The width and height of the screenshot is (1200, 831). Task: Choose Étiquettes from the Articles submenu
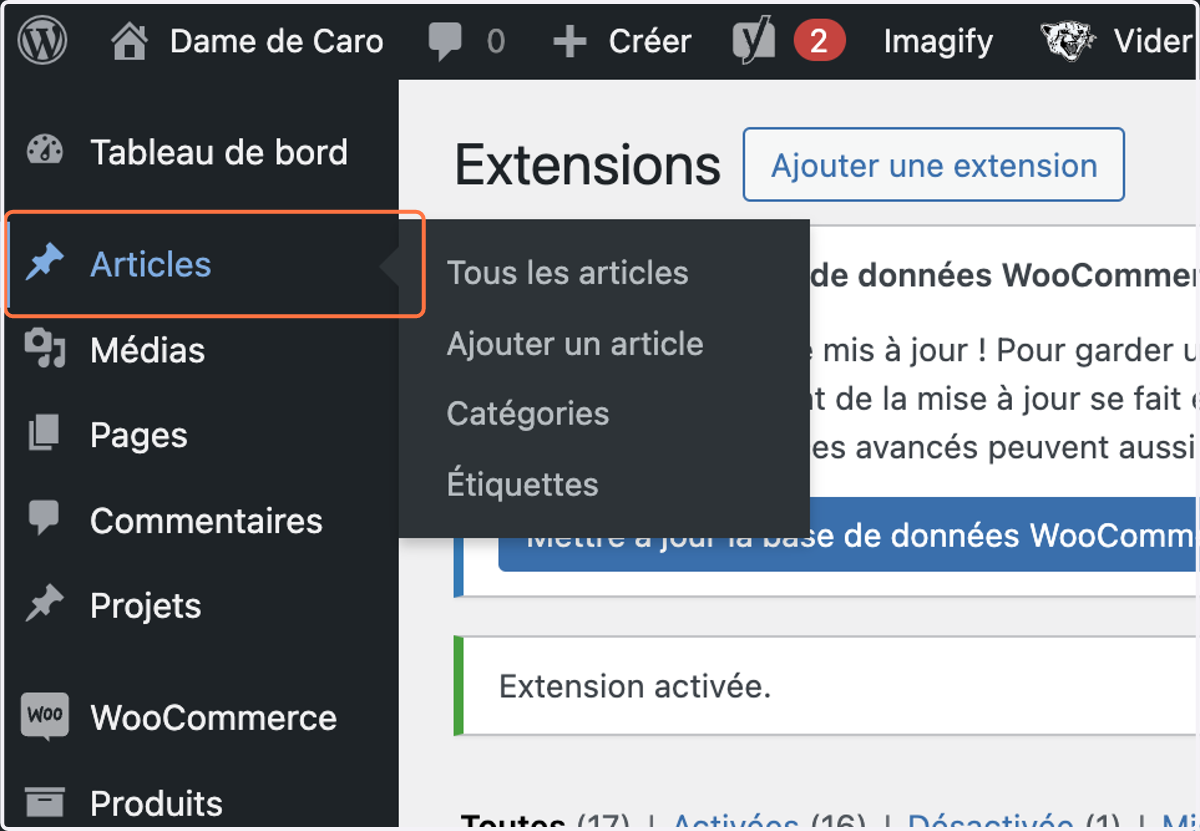[x=522, y=484]
